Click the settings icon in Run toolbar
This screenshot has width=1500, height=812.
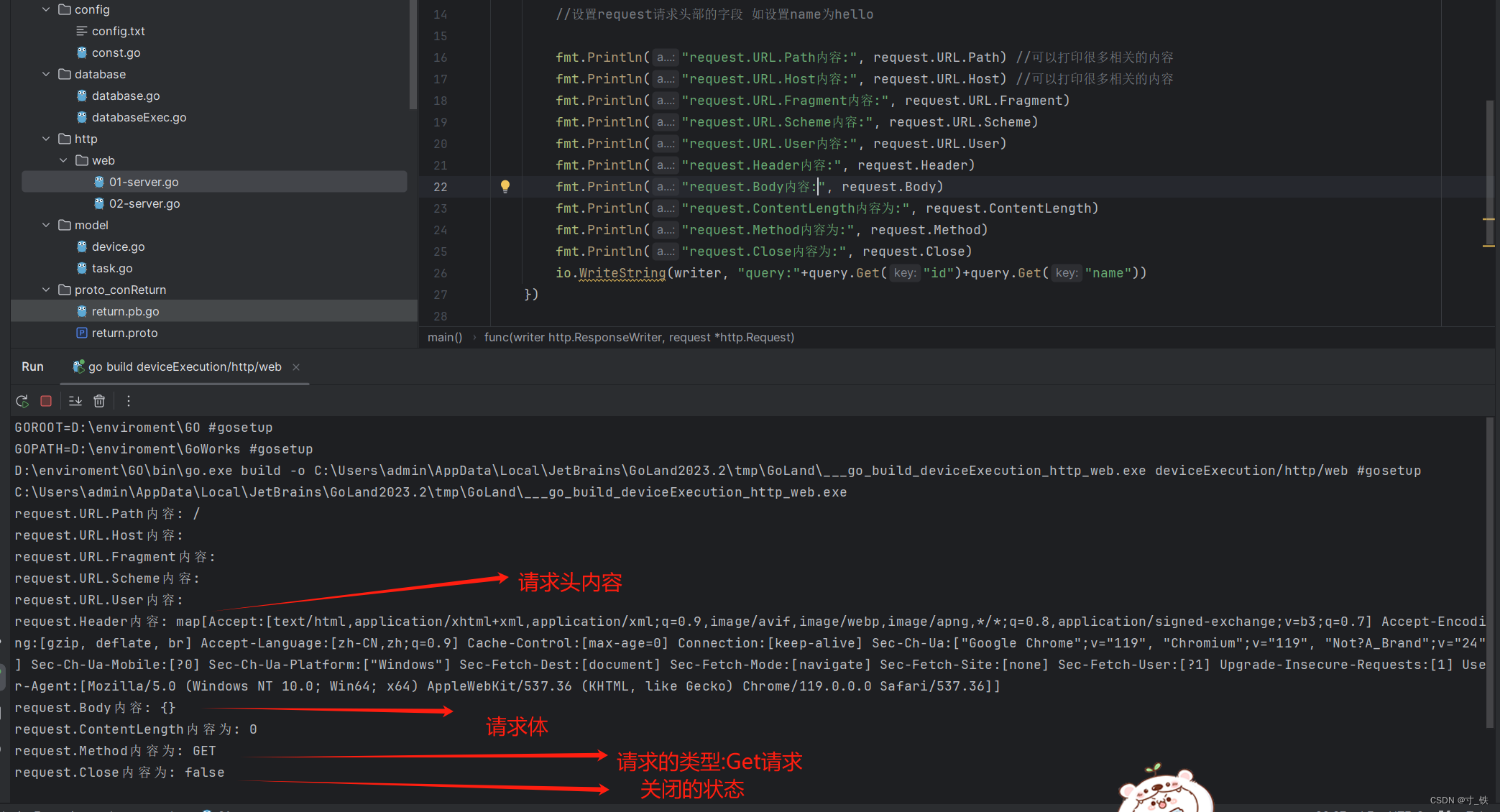pos(128,400)
